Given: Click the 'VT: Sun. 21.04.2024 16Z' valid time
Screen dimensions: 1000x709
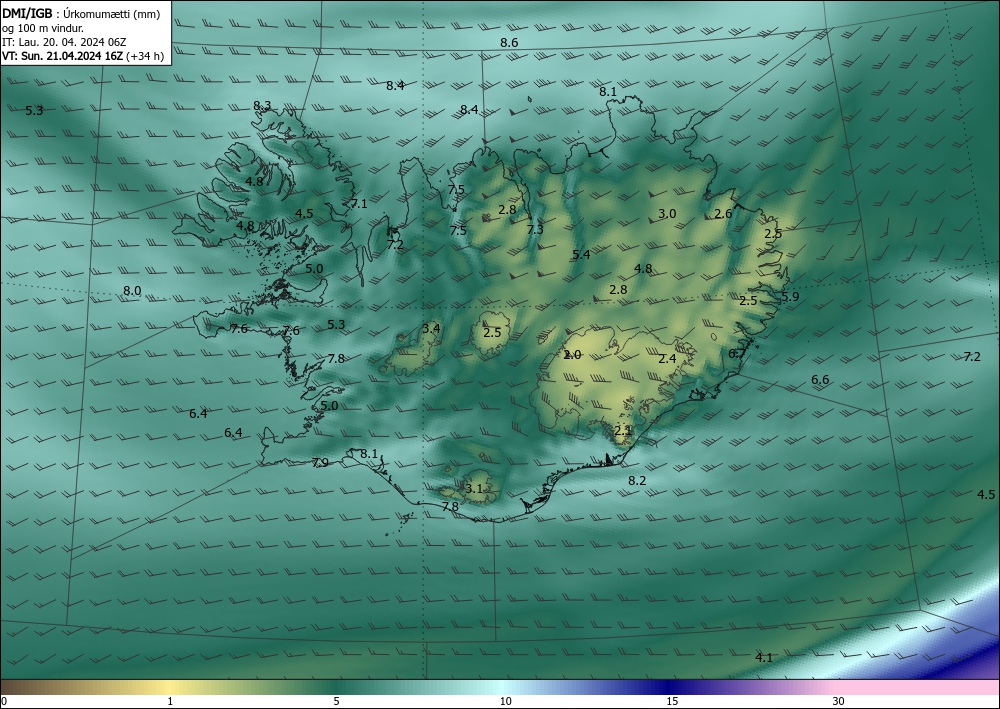Looking at the screenshot, I should 62,56.
